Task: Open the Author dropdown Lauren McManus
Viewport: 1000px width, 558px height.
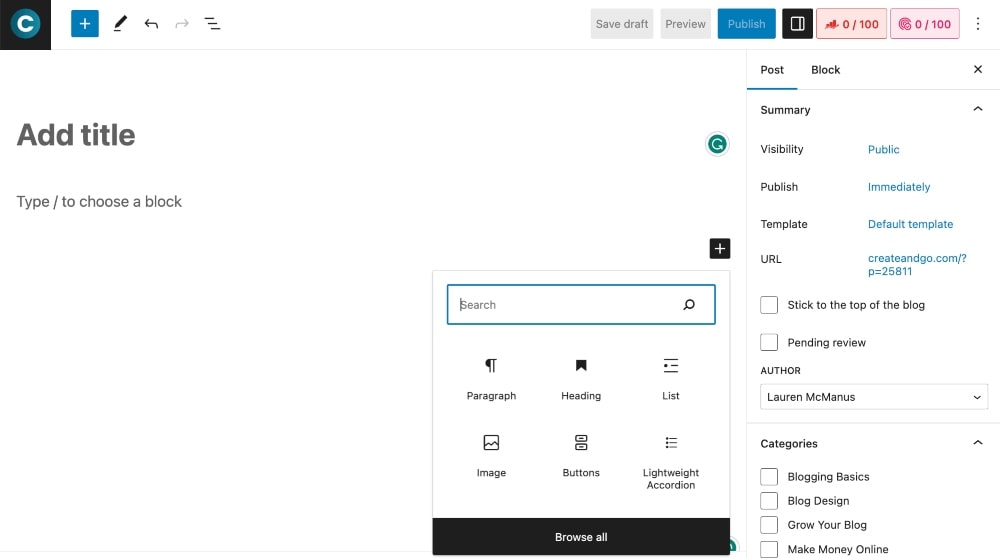Action: coord(874,397)
